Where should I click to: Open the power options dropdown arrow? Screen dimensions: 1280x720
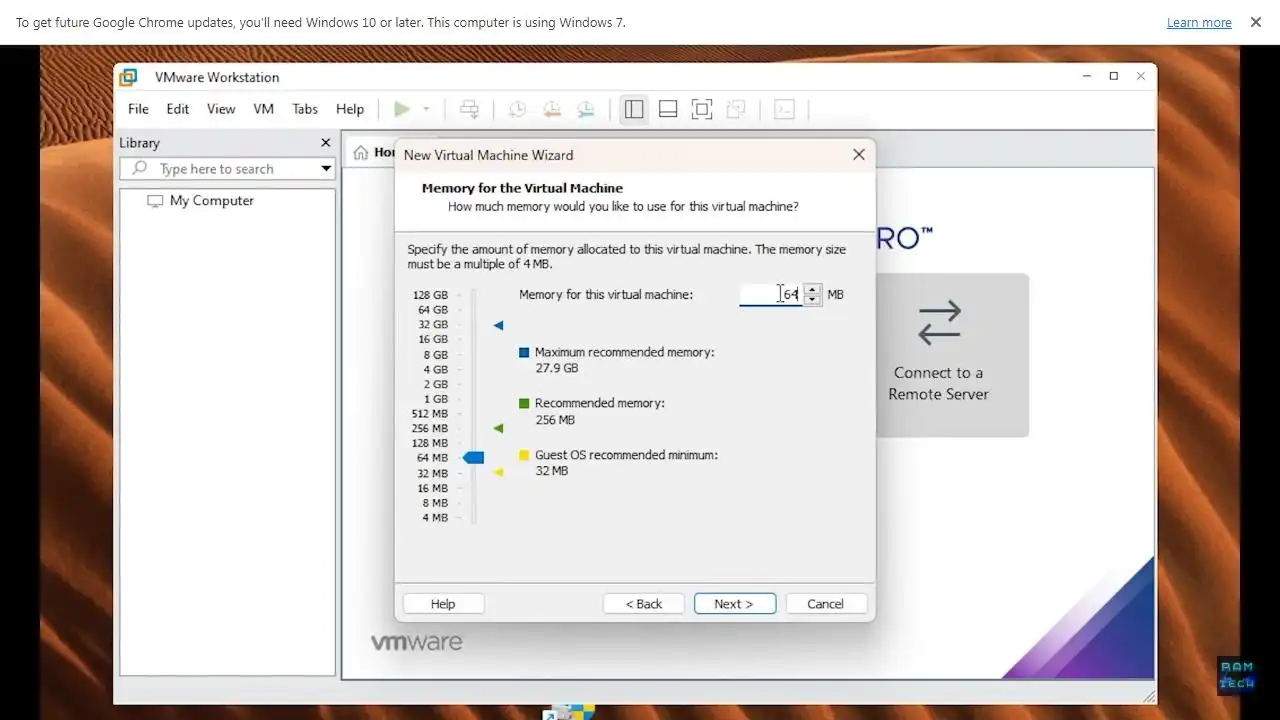426,109
